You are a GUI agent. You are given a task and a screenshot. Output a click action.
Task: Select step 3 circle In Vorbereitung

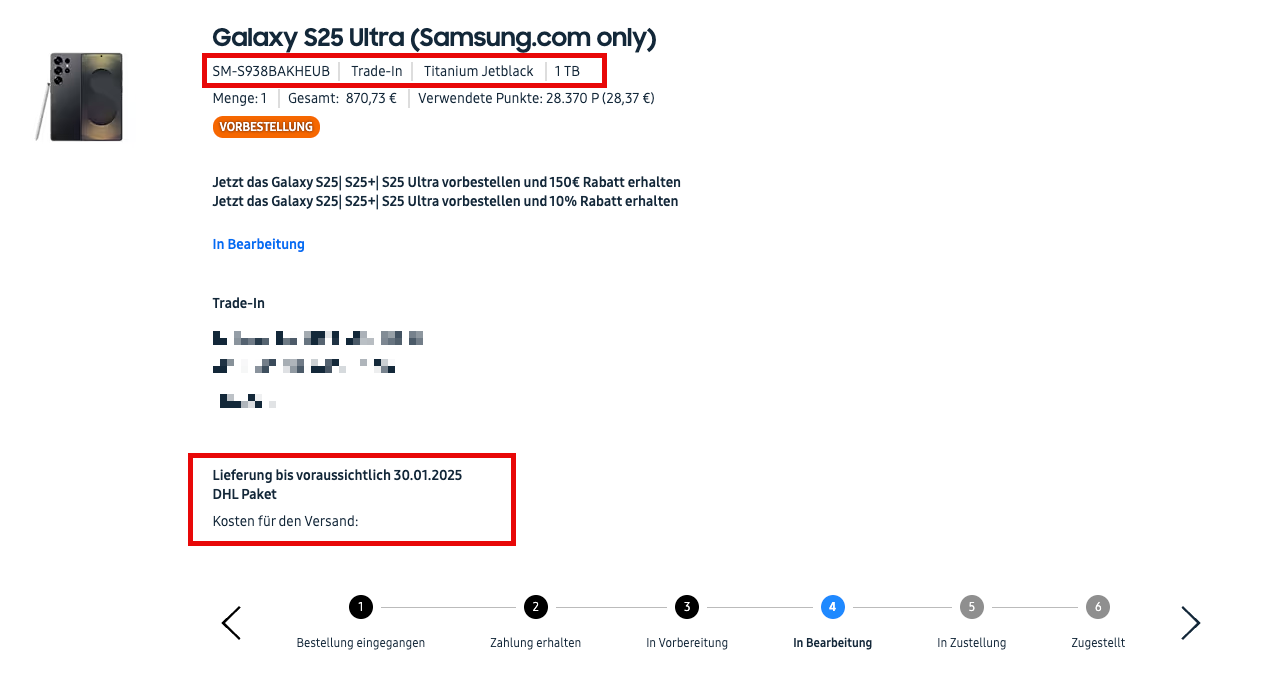click(x=686, y=607)
